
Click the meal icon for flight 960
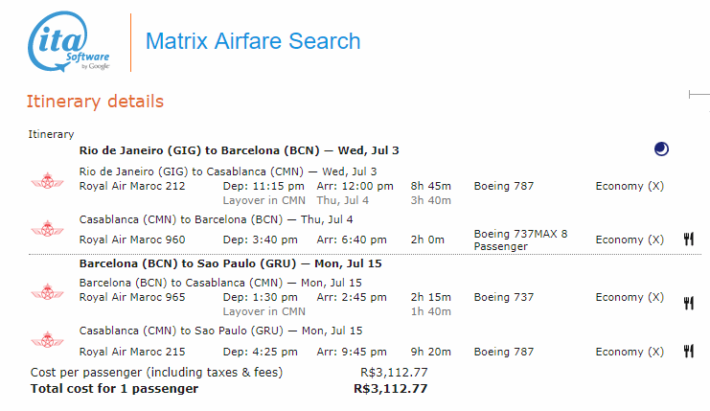(689, 239)
